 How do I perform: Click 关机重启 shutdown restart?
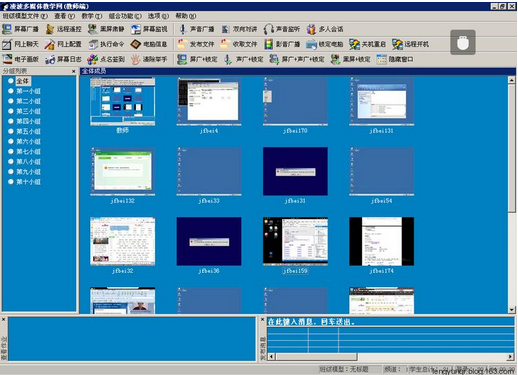point(368,44)
